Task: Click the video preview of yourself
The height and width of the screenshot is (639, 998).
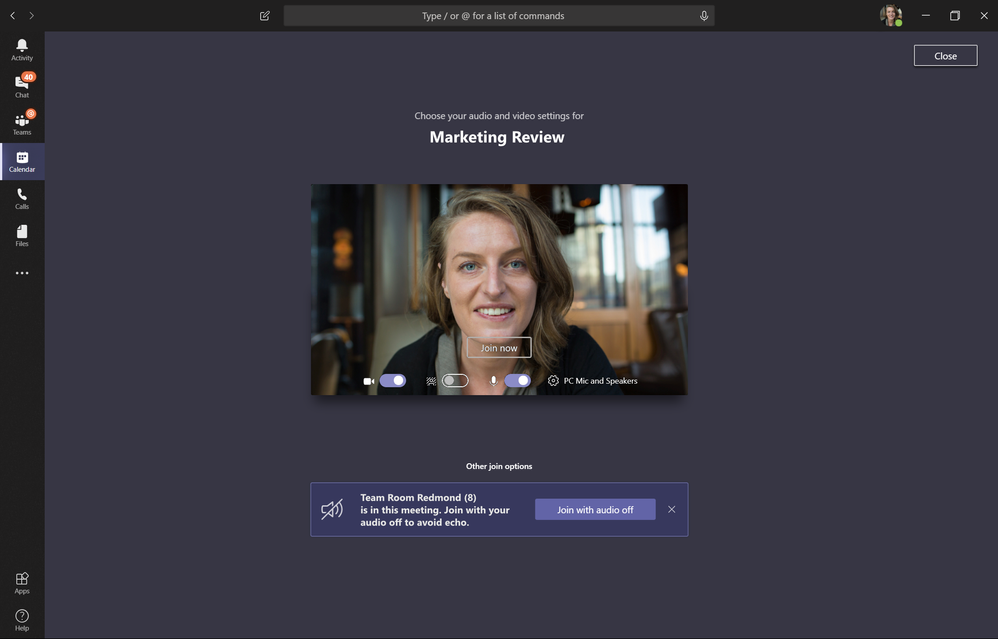Action: [499, 290]
